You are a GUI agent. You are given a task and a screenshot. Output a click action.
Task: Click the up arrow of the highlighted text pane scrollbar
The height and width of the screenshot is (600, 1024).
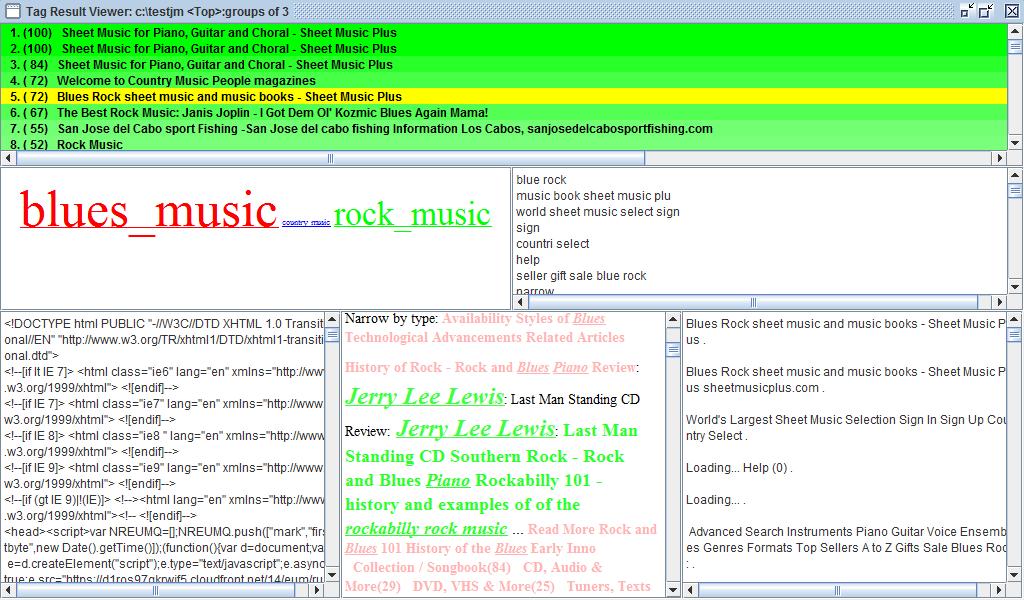(673, 319)
